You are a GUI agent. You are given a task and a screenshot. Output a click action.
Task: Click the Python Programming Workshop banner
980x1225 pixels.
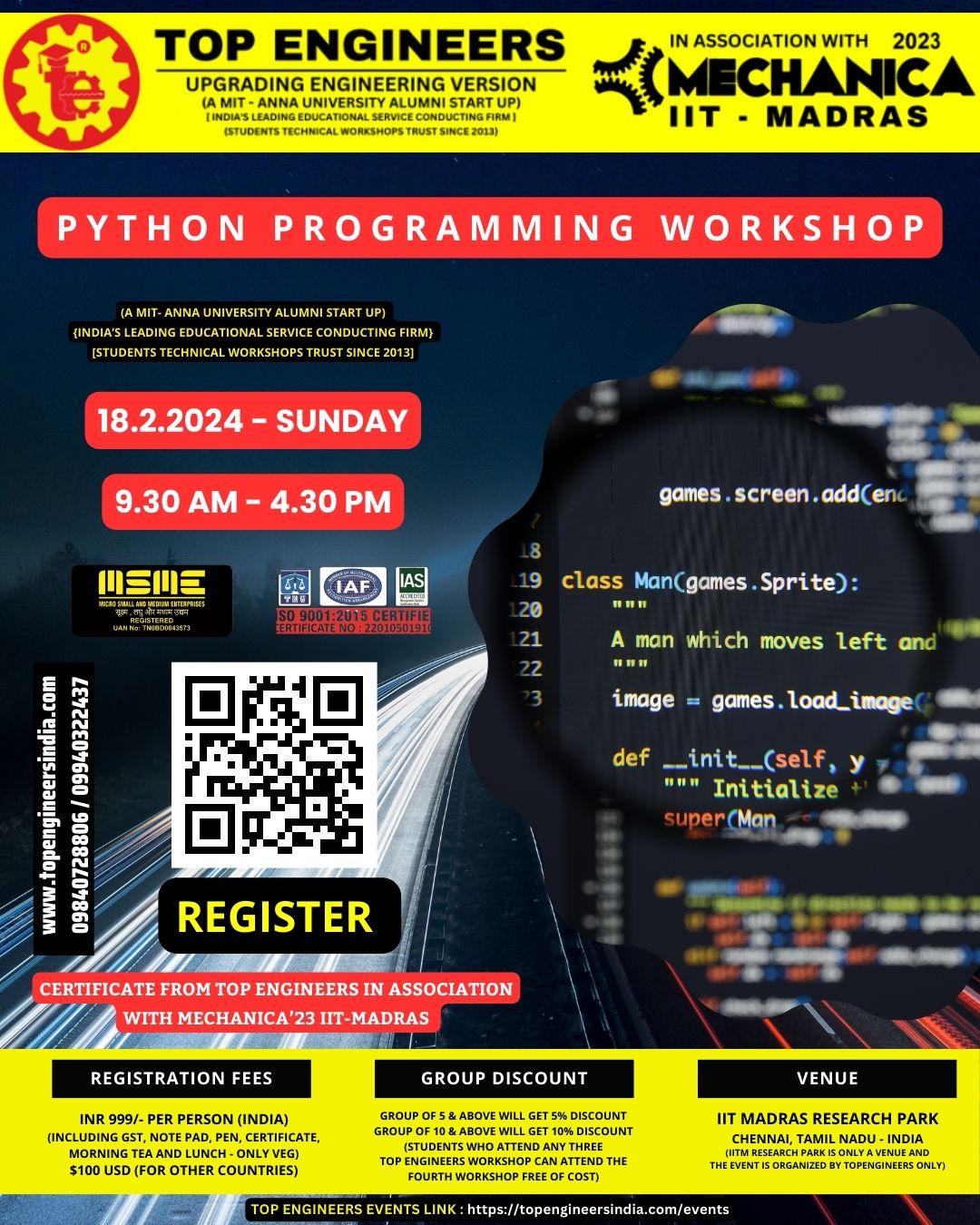point(490,228)
